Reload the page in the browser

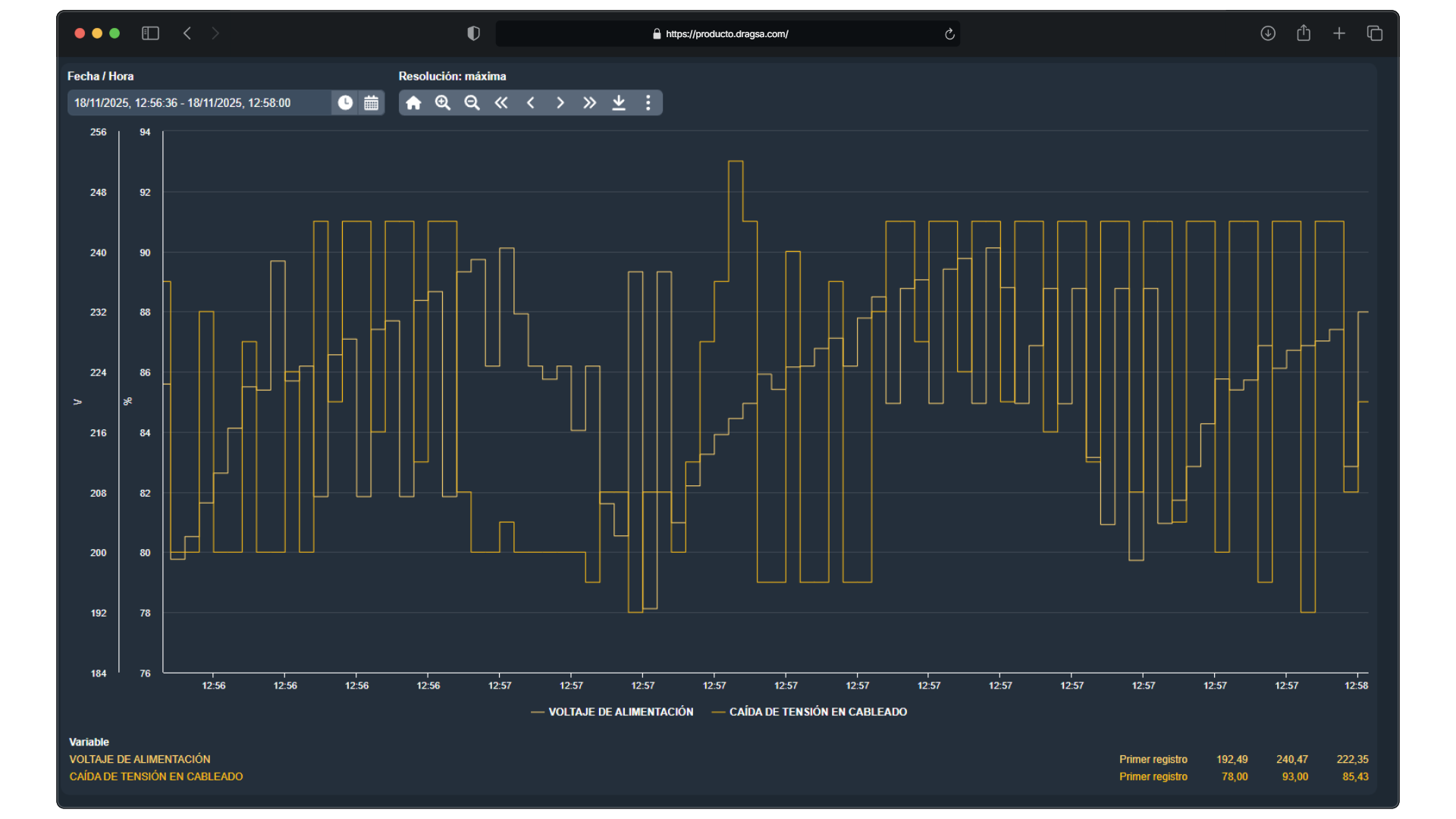tap(949, 34)
